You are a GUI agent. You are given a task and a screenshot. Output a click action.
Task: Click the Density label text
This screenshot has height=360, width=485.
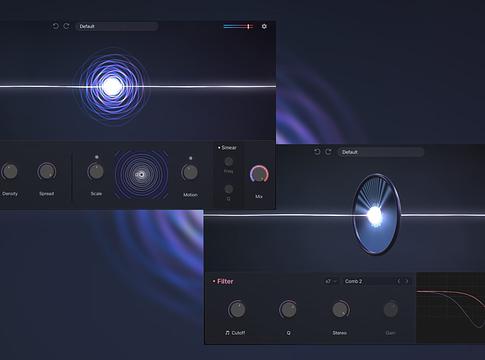(10, 194)
